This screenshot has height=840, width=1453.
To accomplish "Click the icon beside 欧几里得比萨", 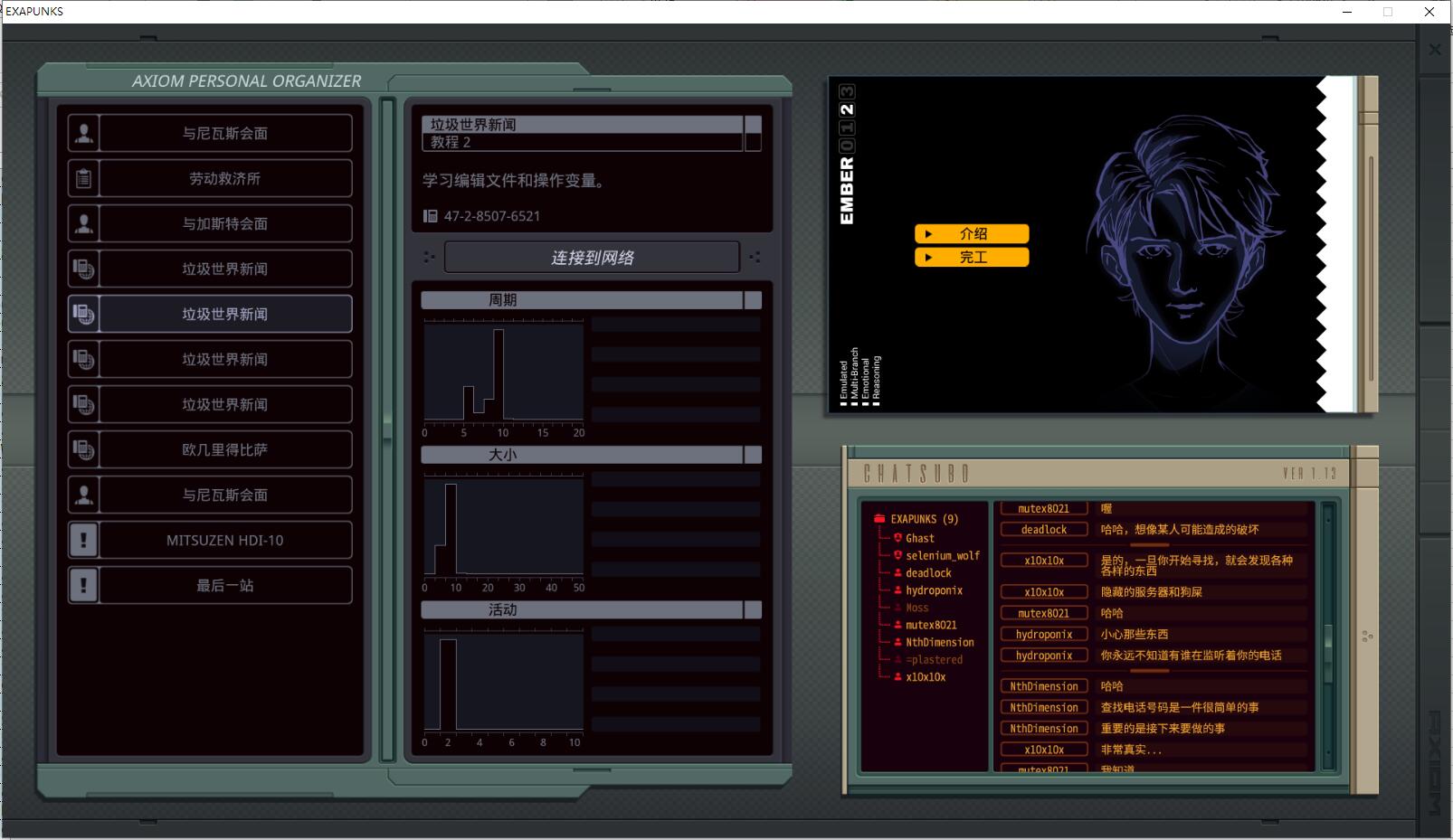I will (x=83, y=449).
